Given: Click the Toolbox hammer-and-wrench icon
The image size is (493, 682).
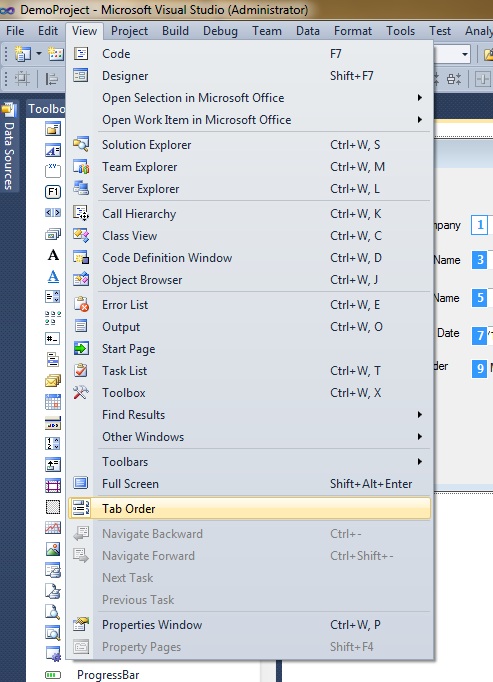Looking at the screenshot, I should pyautogui.click(x=81, y=393).
